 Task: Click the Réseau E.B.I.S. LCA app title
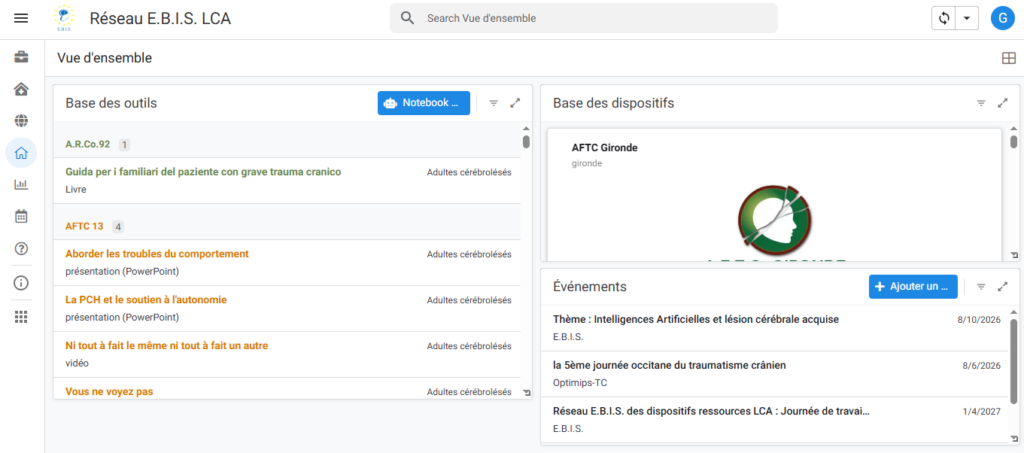click(x=160, y=18)
